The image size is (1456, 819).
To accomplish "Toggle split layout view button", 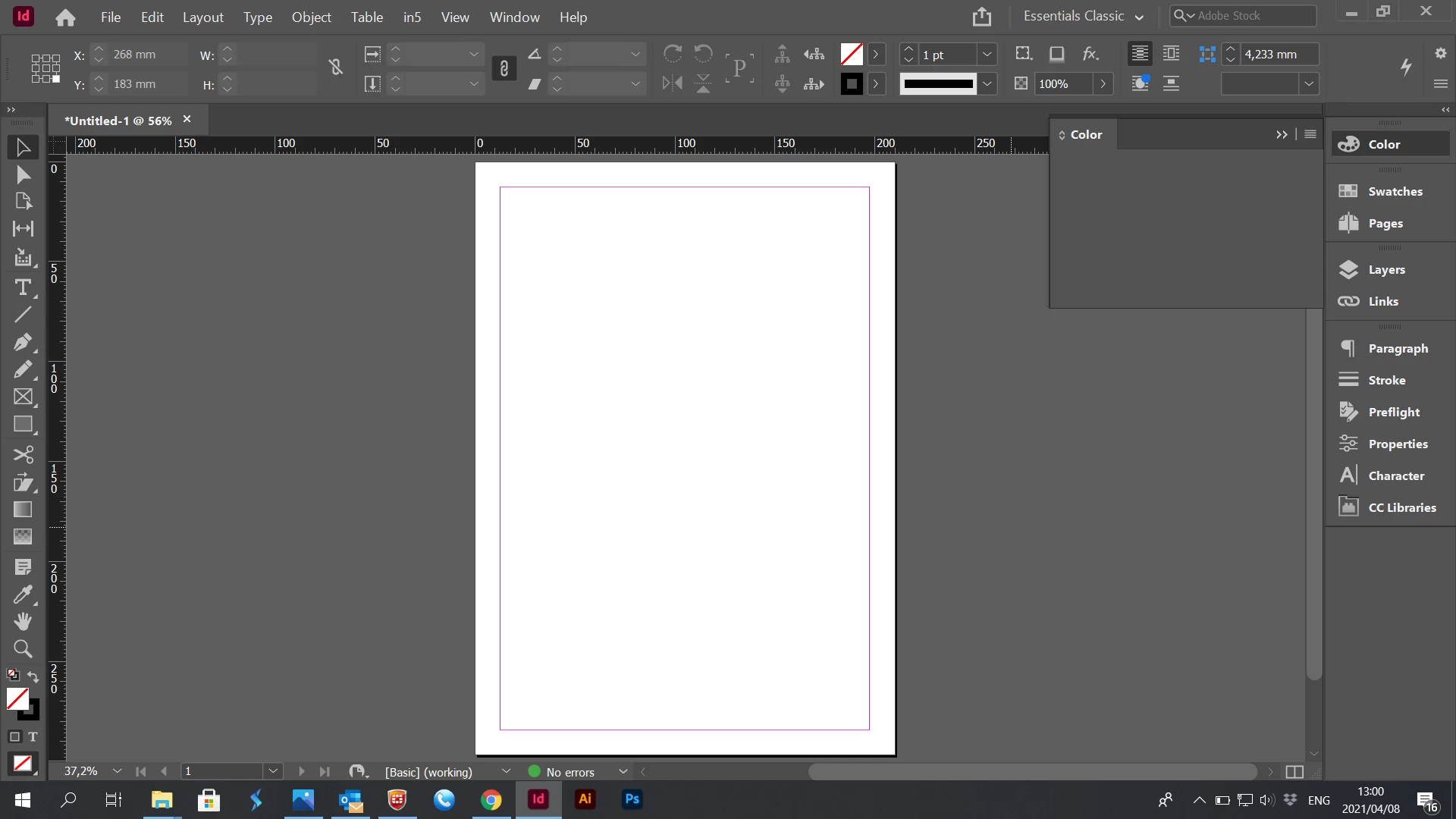I will click(x=1294, y=772).
